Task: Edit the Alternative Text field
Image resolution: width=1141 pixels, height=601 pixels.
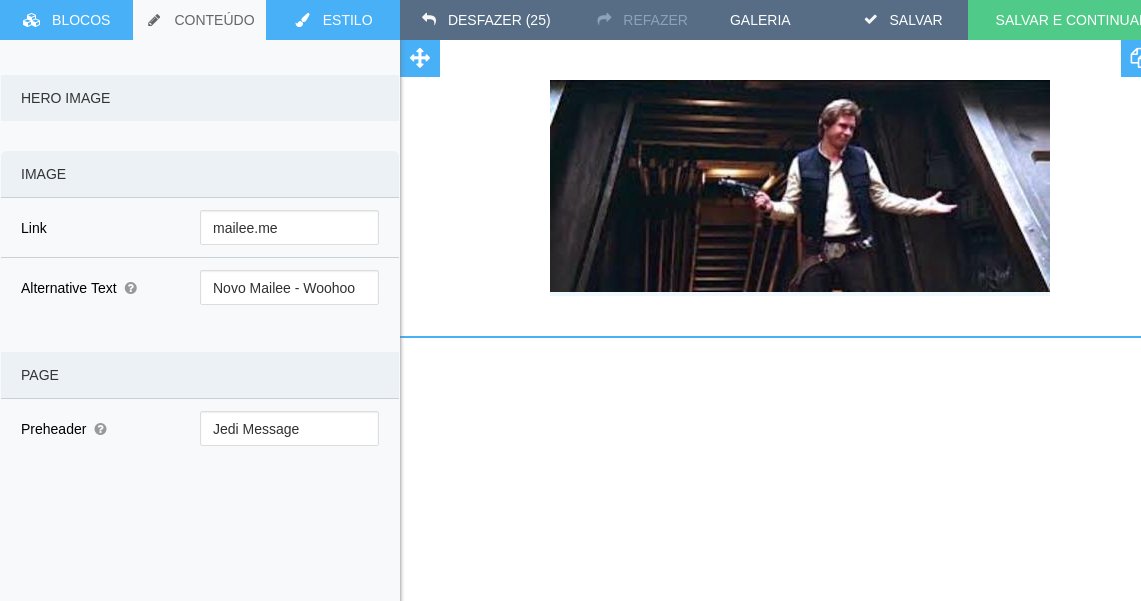Action: 290,287
